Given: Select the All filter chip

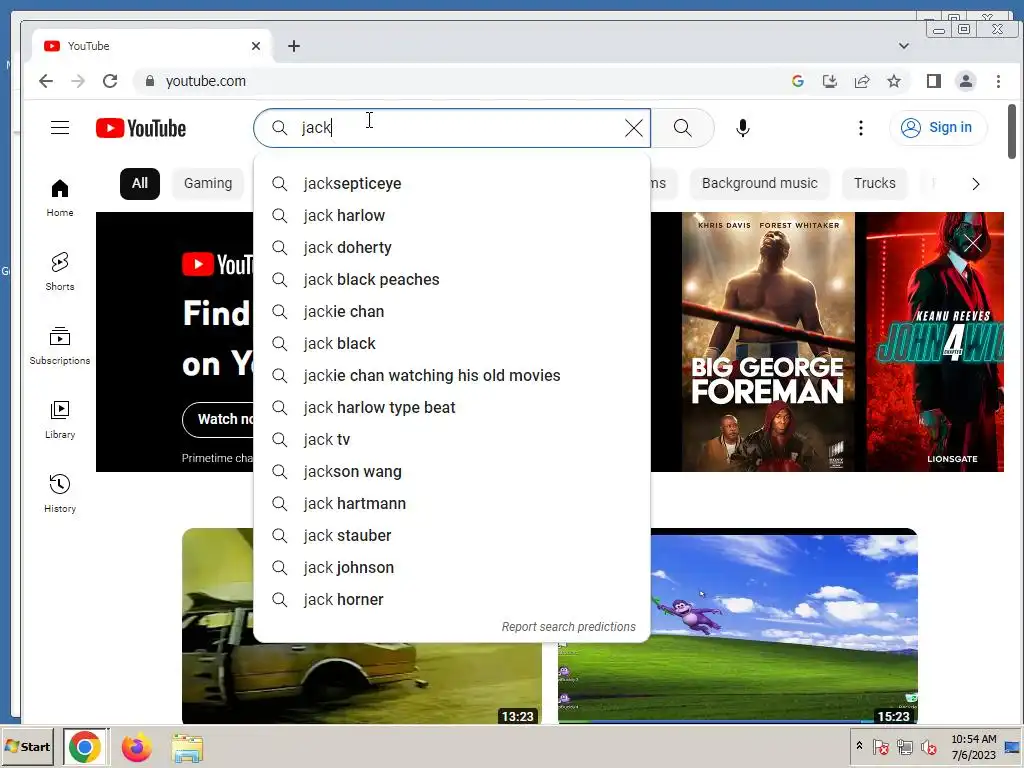Looking at the screenshot, I should point(140,184).
